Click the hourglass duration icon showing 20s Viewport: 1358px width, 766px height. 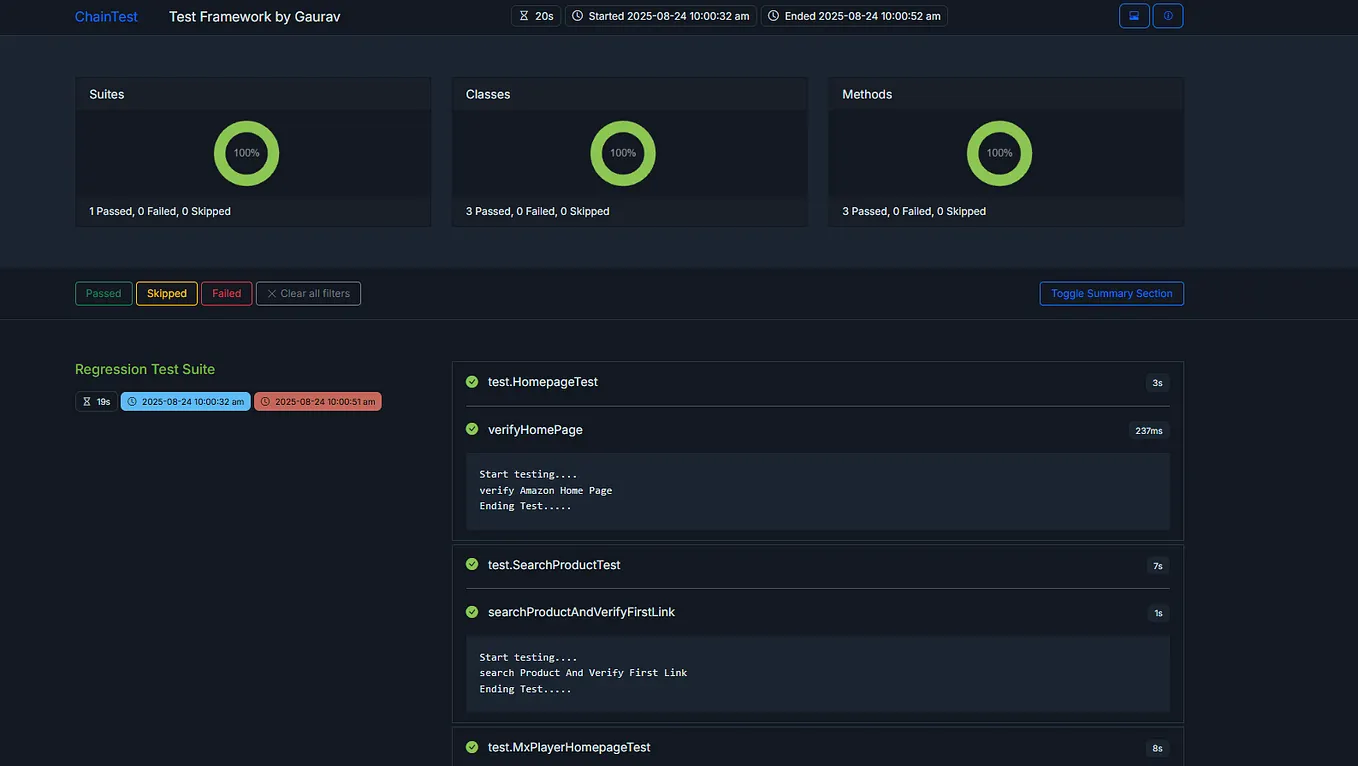(x=523, y=15)
